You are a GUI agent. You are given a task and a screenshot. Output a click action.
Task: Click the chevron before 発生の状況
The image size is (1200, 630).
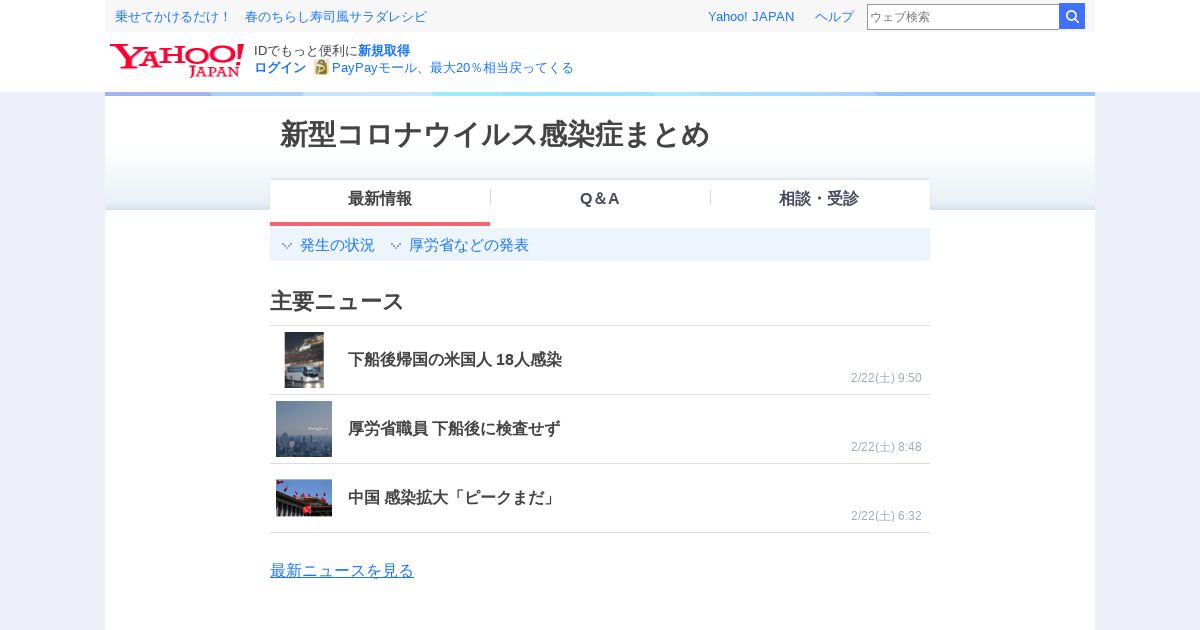point(287,246)
